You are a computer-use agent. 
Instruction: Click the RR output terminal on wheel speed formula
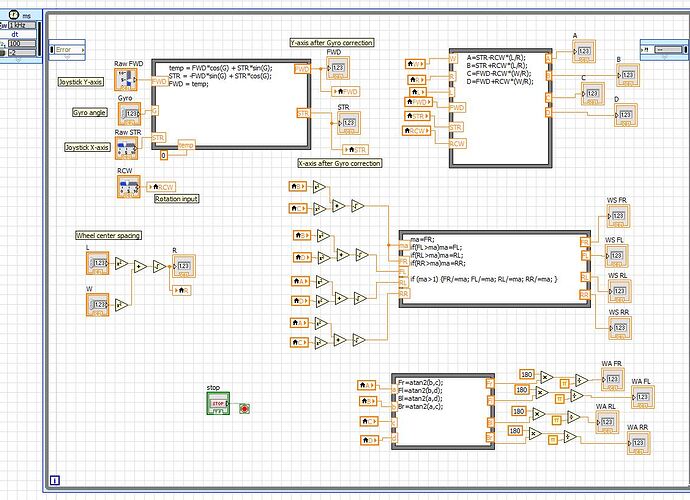(584, 295)
